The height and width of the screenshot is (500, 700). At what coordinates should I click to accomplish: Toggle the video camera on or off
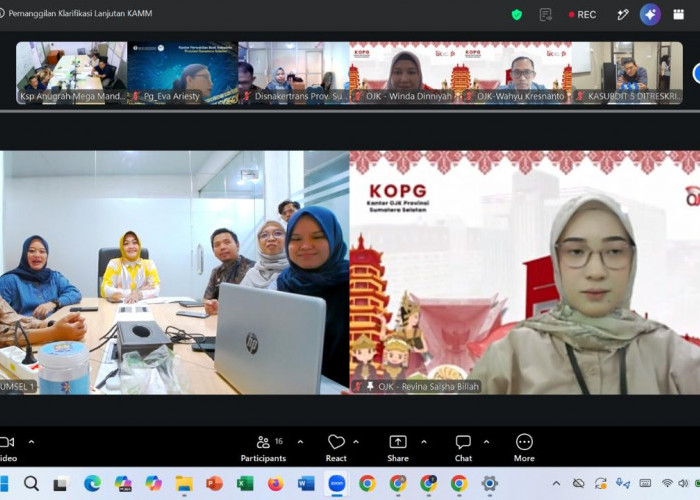8,449
